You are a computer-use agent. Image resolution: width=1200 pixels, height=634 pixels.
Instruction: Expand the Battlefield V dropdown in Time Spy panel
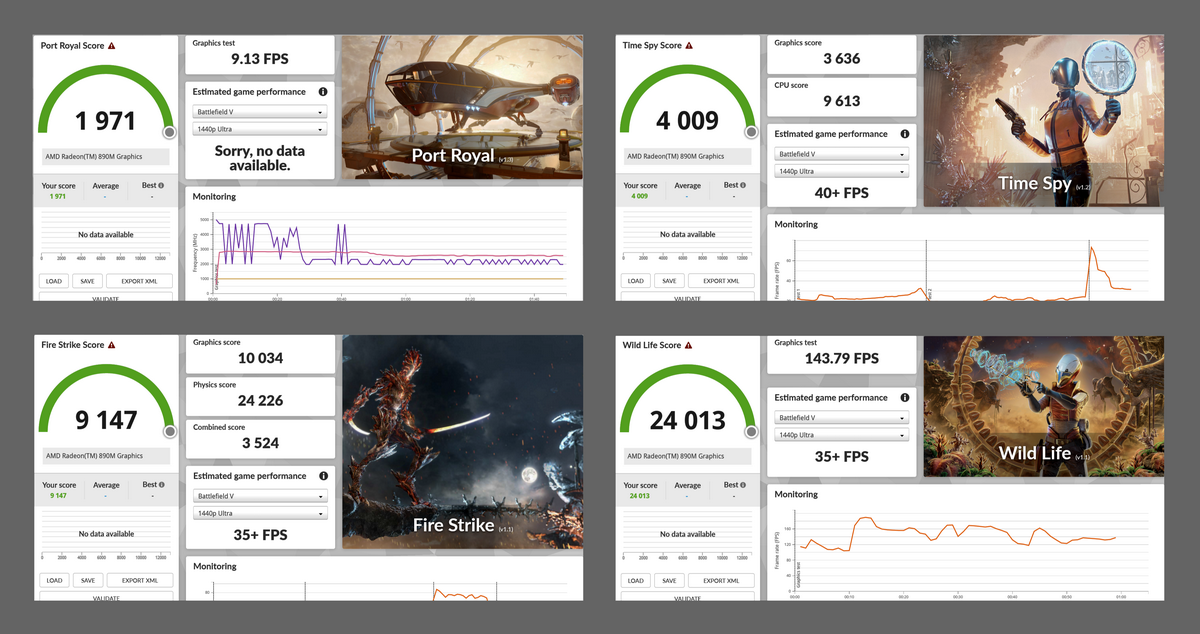click(842, 154)
